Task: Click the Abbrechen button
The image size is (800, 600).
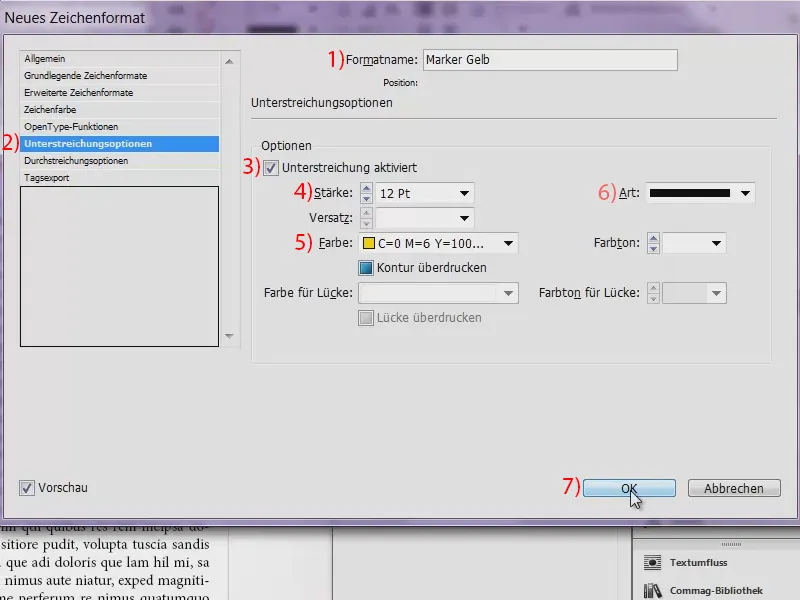Action: click(734, 488)
